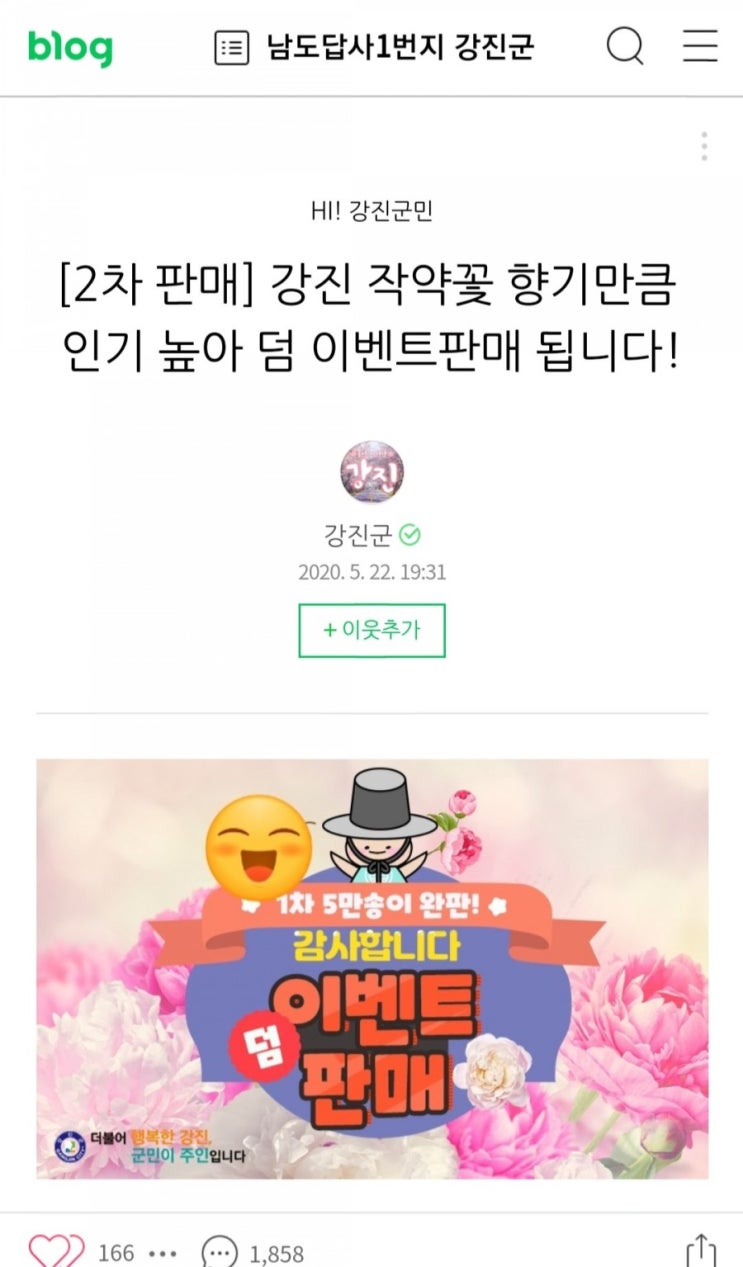This screenshot has width=743, height=1267.
Task: Open the 강진군 profile picture
Action: (372, 468)
